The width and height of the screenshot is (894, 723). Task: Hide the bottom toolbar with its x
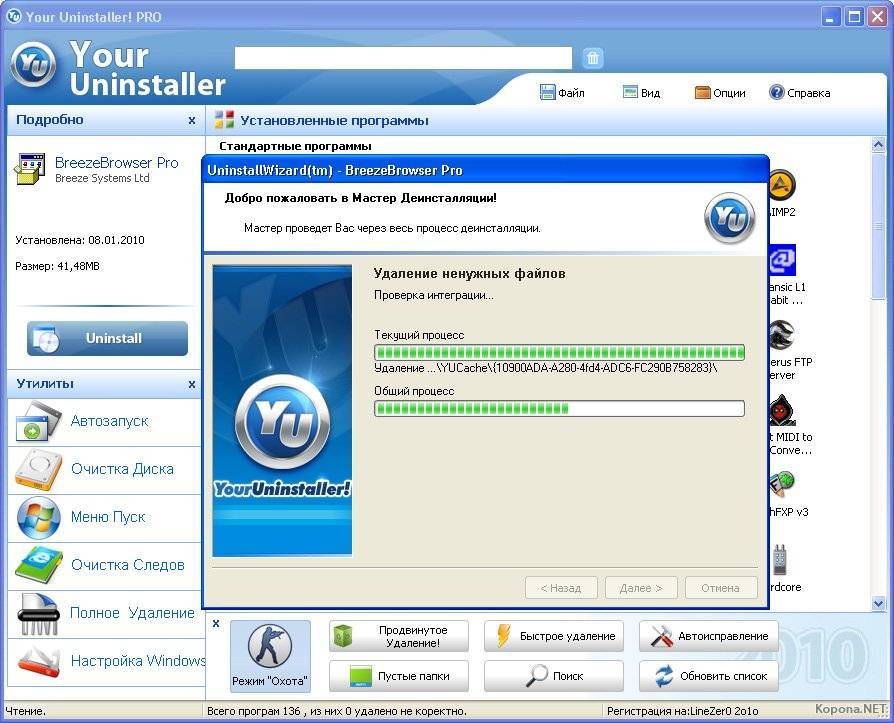216,623
